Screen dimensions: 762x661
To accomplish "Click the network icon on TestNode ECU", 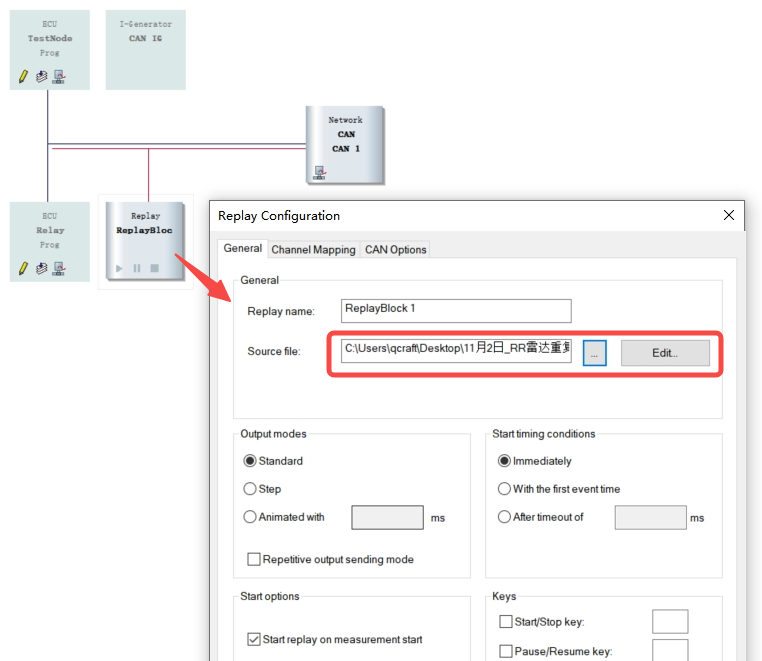I will click(59, 76).
